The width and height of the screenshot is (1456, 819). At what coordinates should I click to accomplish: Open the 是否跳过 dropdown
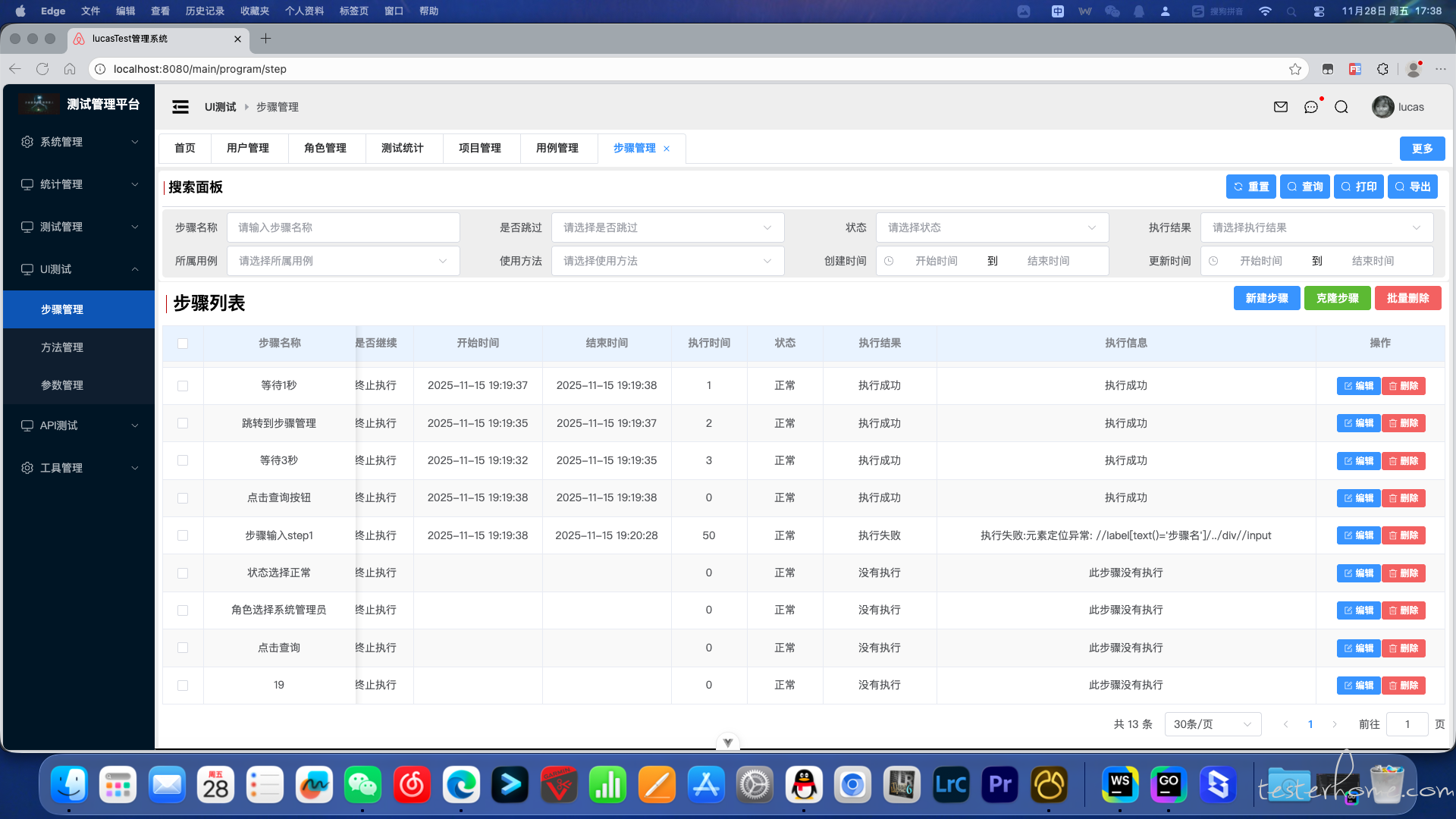[667, 227]
